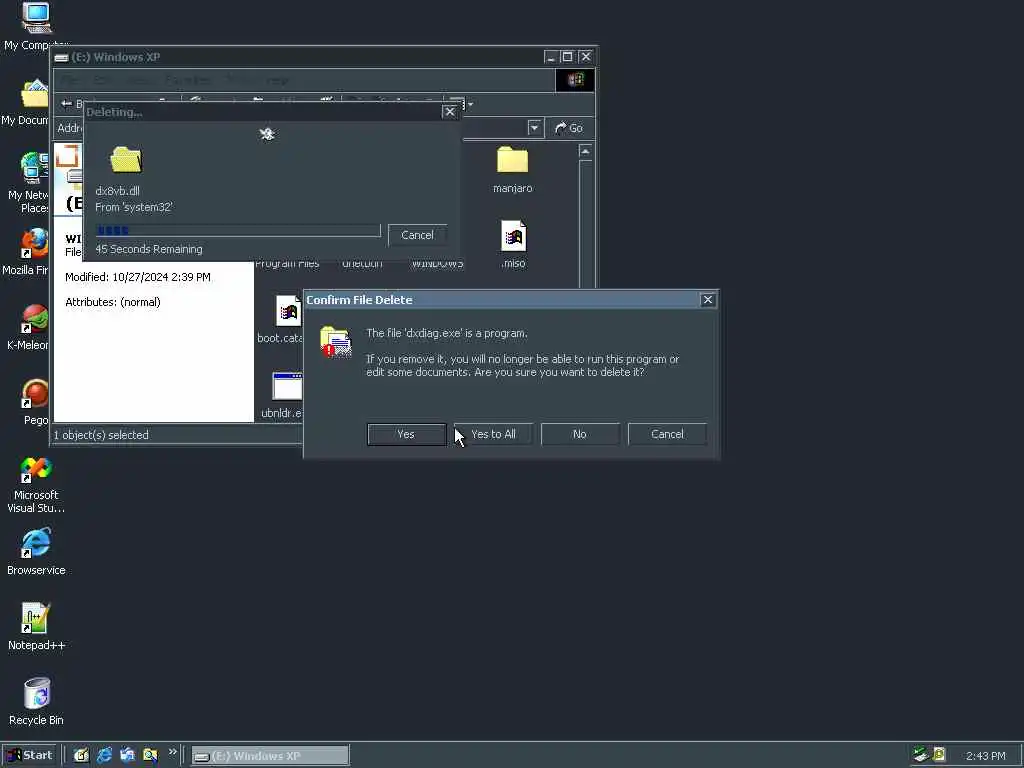Image resolution: width=1024 pixels, height=768 pixels.
Task: Click the Back button in Explorer toolbar
Action: click(71, 104)
